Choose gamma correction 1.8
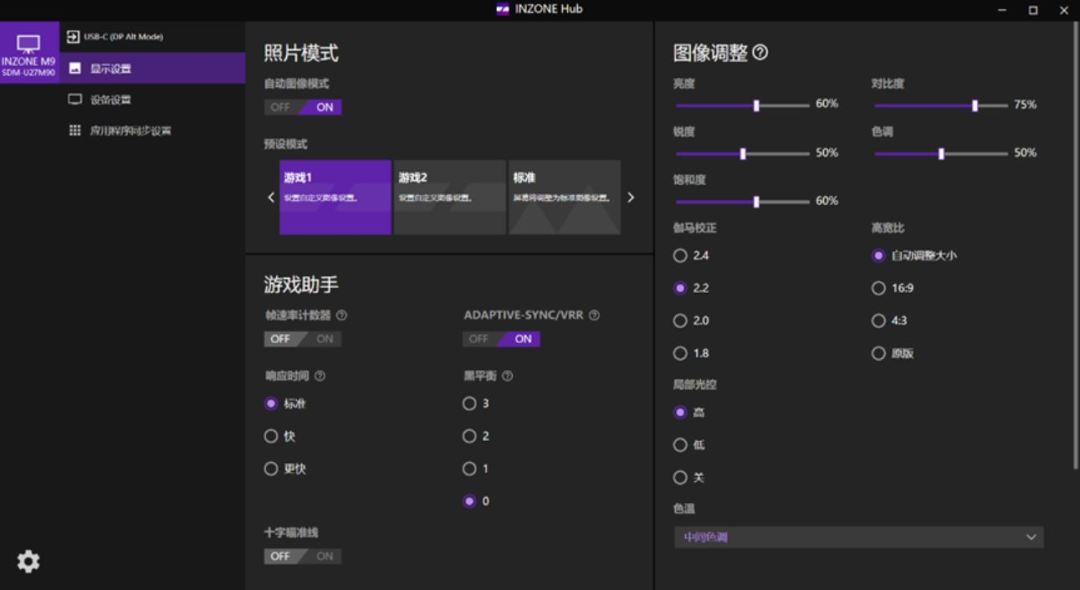 pos(680,353)
